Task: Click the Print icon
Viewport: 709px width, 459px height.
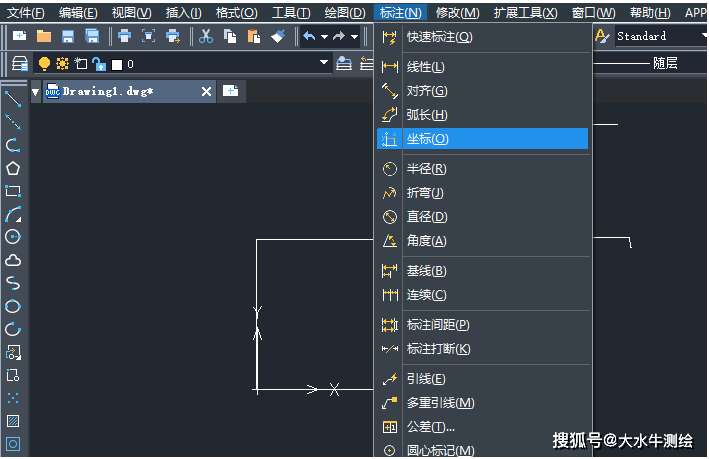Action: coord(124,36)
